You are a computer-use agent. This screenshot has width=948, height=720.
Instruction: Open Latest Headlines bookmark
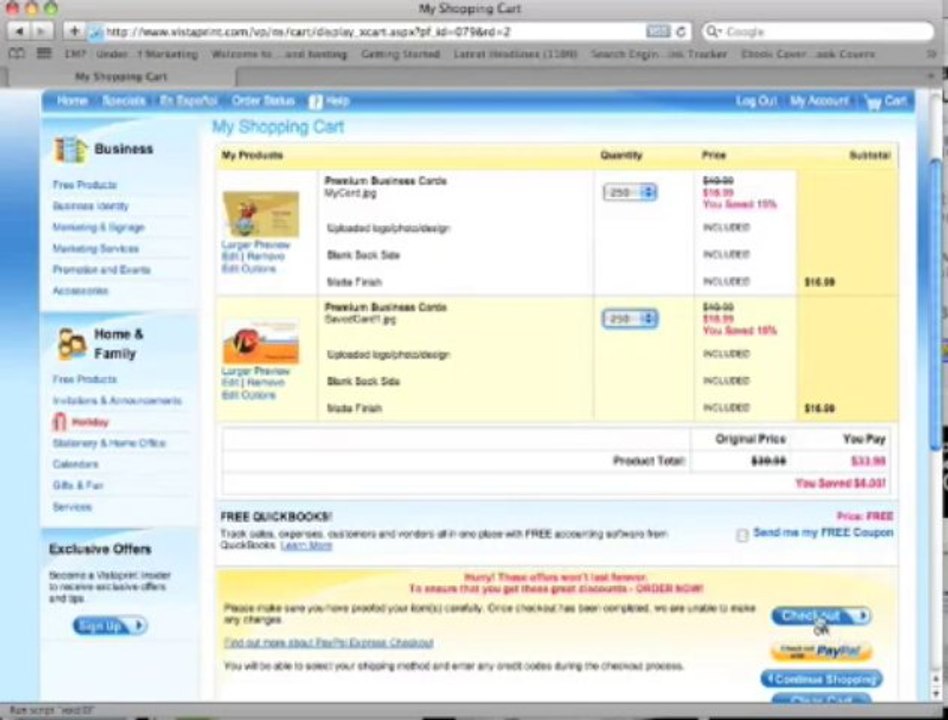[515, 54]
